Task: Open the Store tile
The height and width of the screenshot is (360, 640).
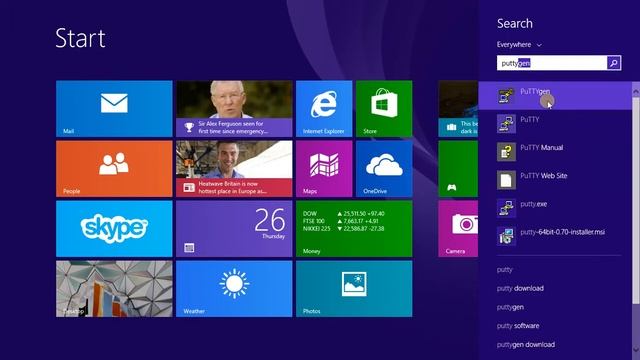Action: tap(384, 109)
